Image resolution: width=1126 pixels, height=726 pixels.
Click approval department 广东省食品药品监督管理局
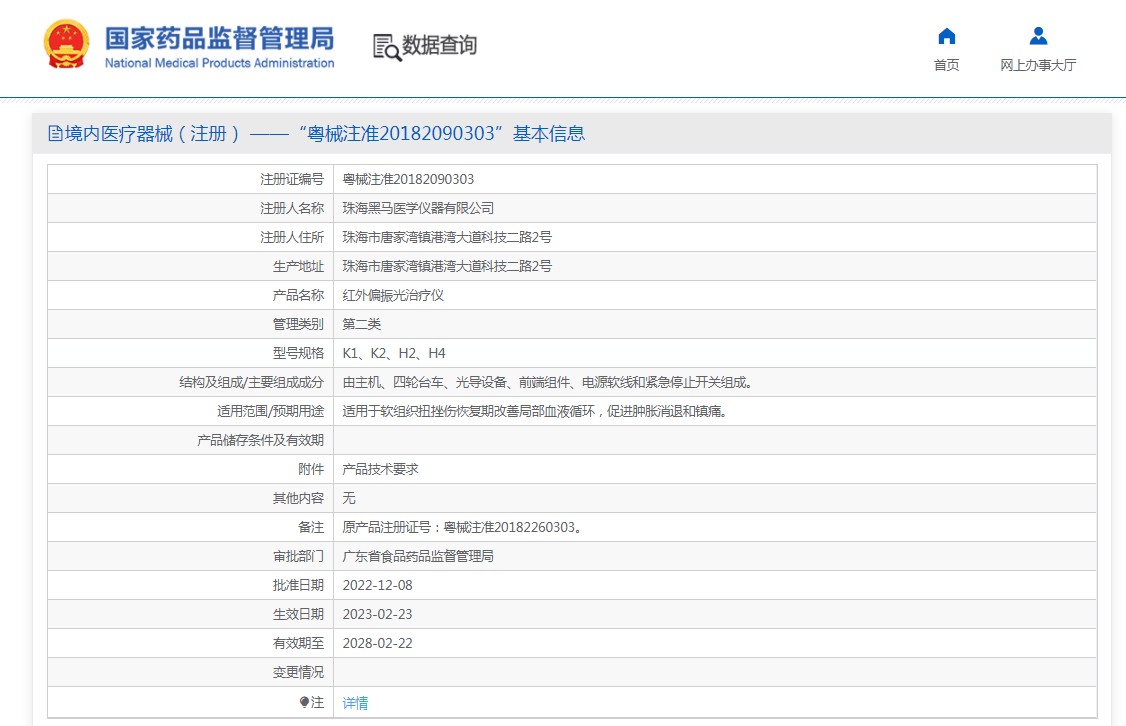pos(418,556)
